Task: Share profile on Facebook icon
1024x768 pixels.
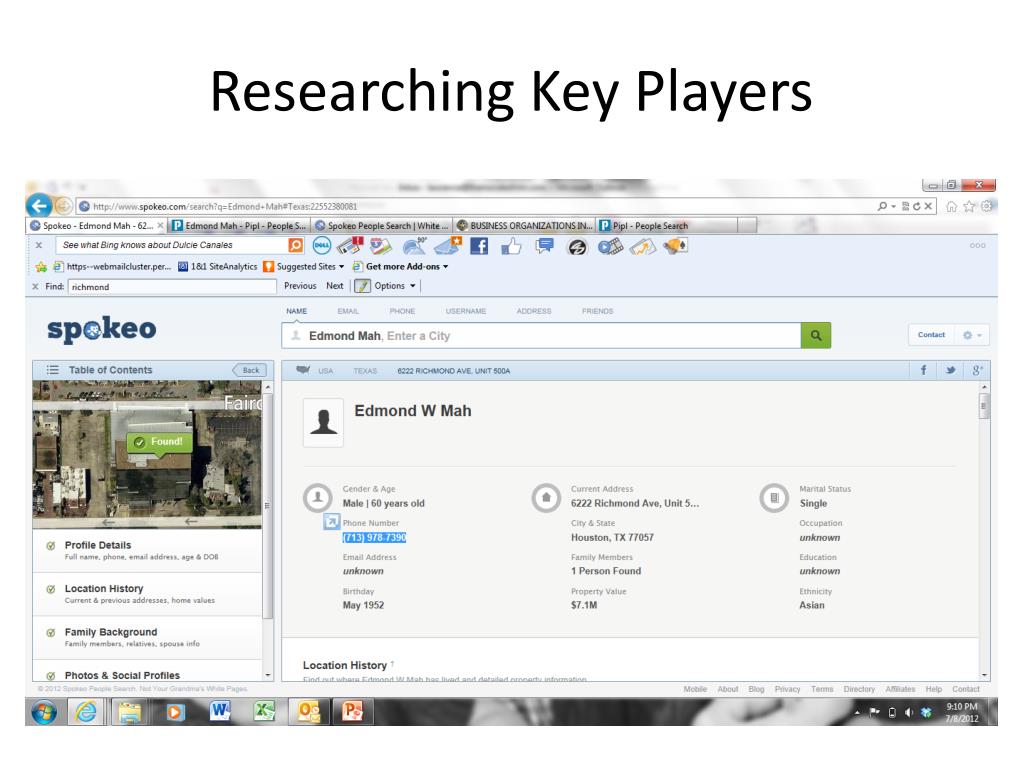Action: click(x=923, y=370)
